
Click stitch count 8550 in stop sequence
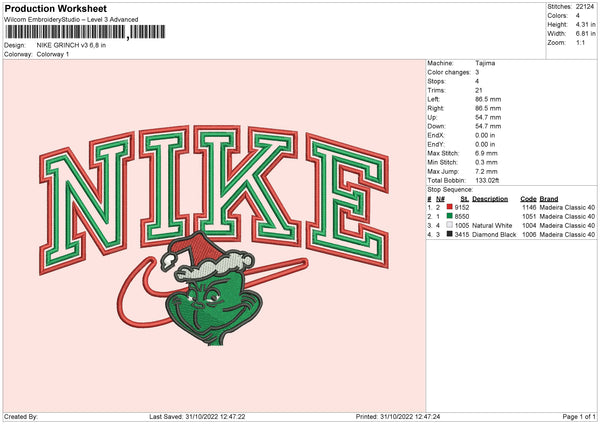[x=461, y=216]
